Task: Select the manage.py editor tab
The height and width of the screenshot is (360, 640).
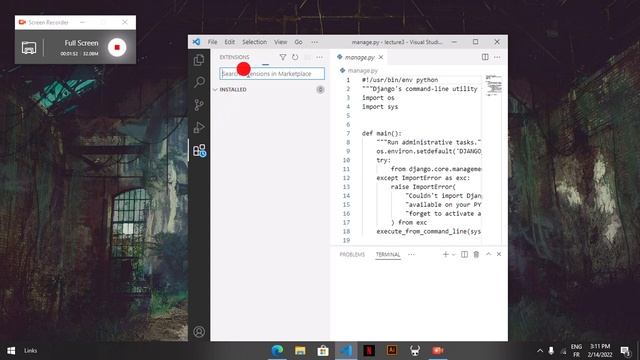Action: [x=359, y=57]
